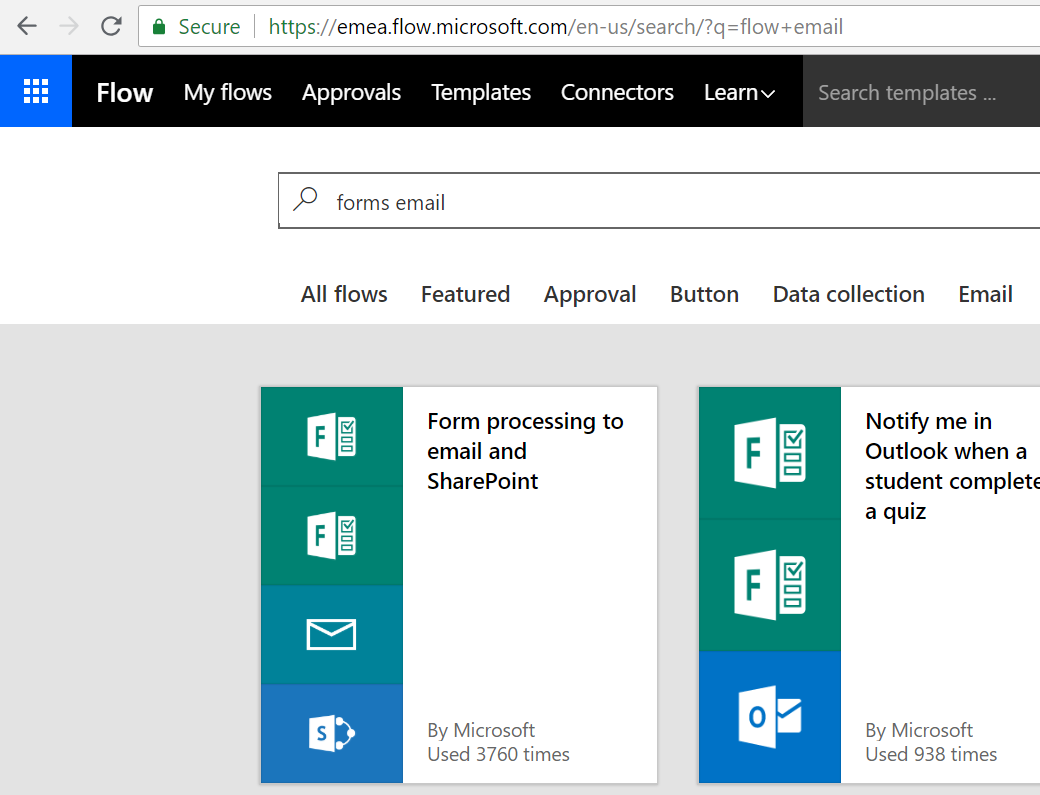Open the app launcher waffle icon
The width and height of the screenshot is (1040, 795).
[x=36, y=92]
